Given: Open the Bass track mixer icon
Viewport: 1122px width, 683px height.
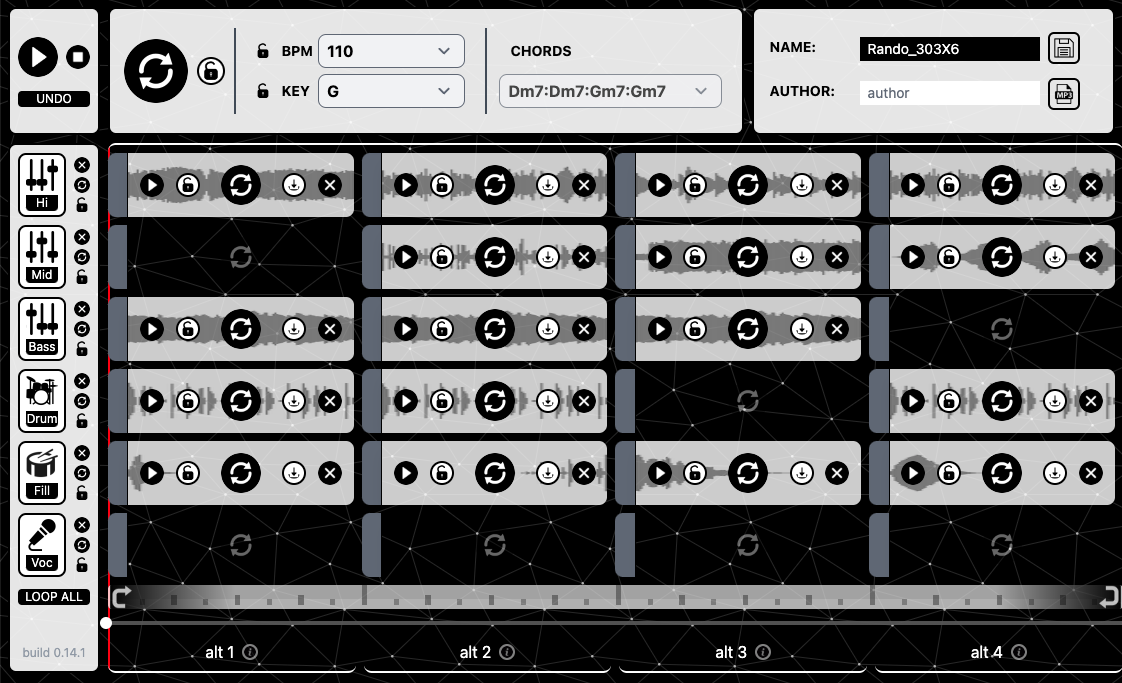Looking at the screenshot, I should pos(42,329).
